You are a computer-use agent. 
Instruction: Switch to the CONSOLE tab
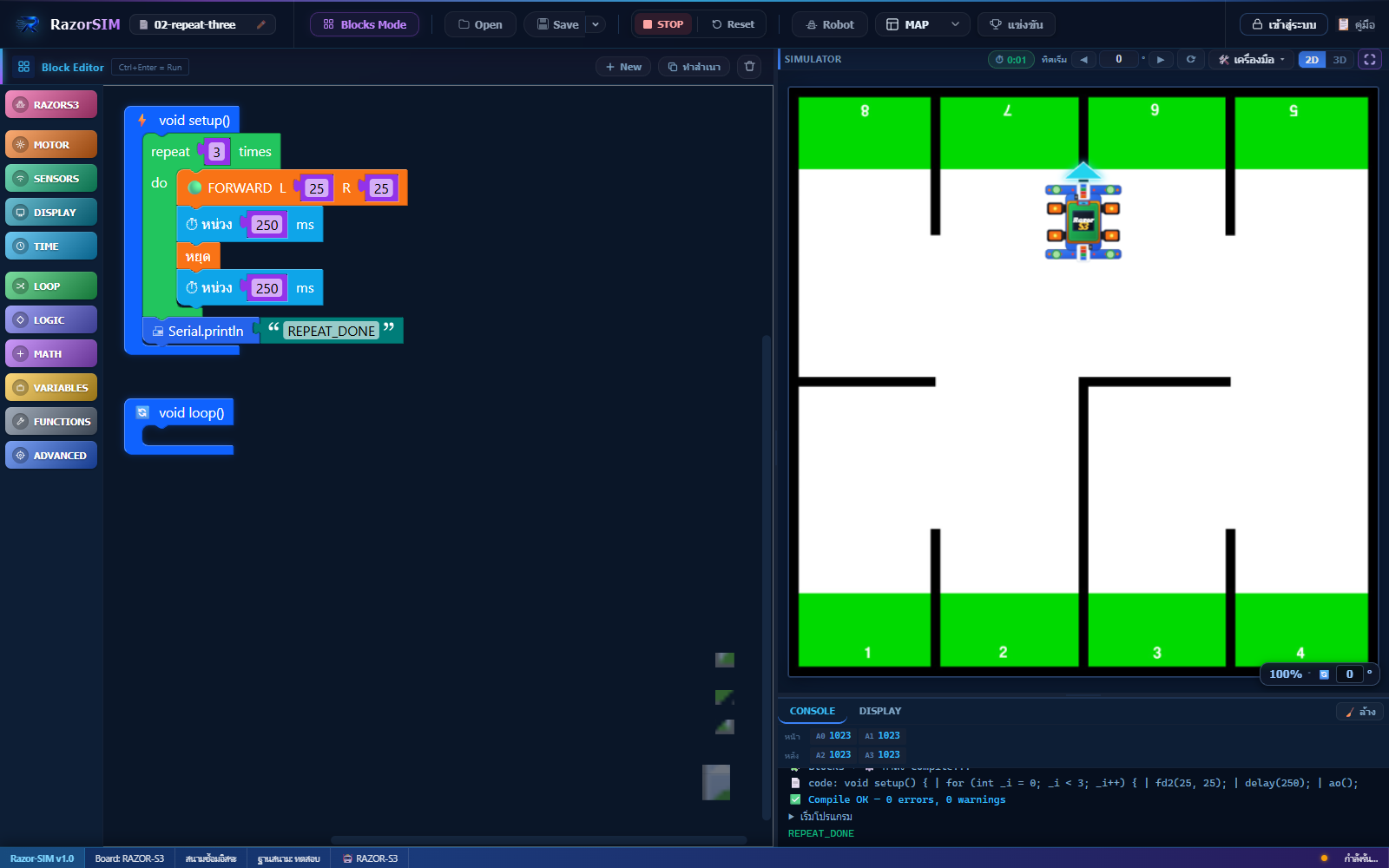pyautogui.click(x=813, y=711)
